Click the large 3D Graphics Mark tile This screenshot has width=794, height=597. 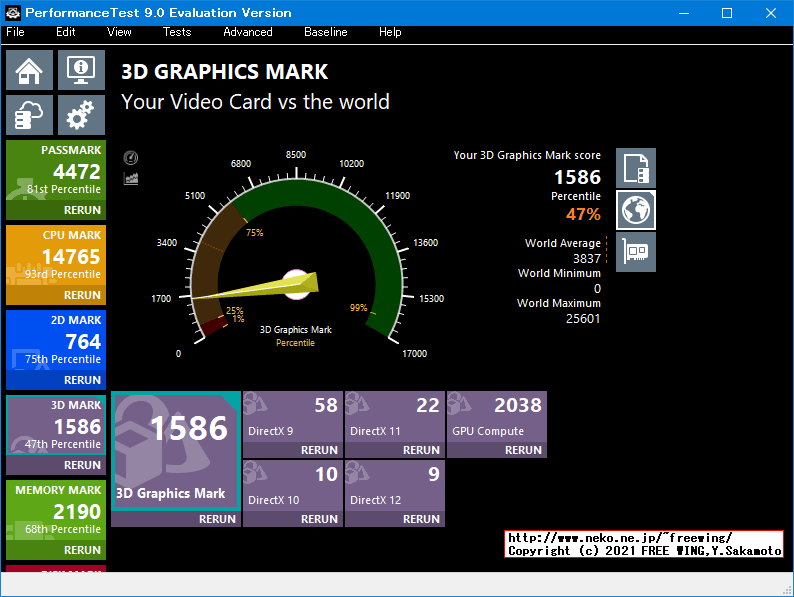coord(176,450)
